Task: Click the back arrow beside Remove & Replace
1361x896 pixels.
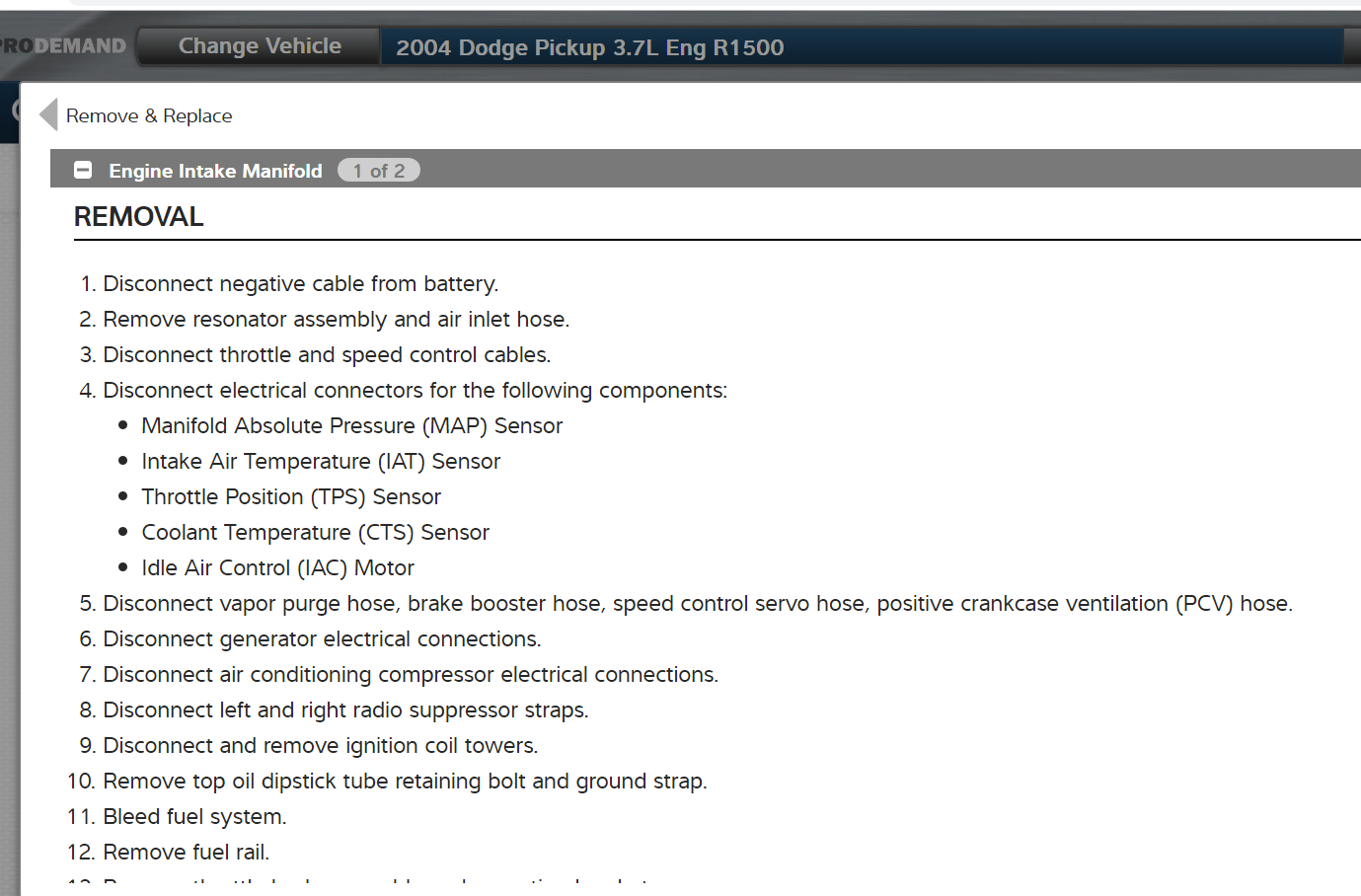Action: pos(47,114)
